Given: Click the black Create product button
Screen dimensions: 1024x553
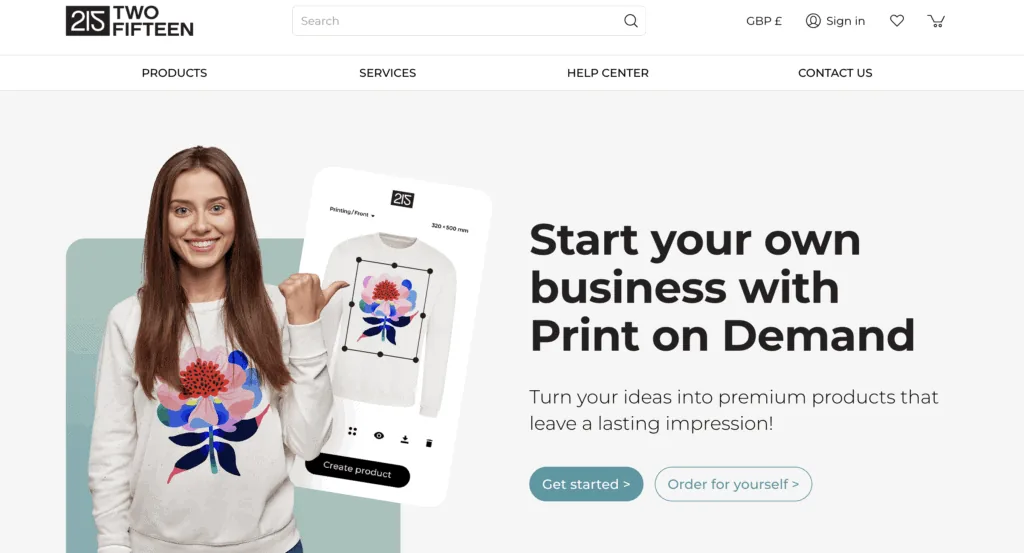Looking at the screenshot, I should pos(357,469).
